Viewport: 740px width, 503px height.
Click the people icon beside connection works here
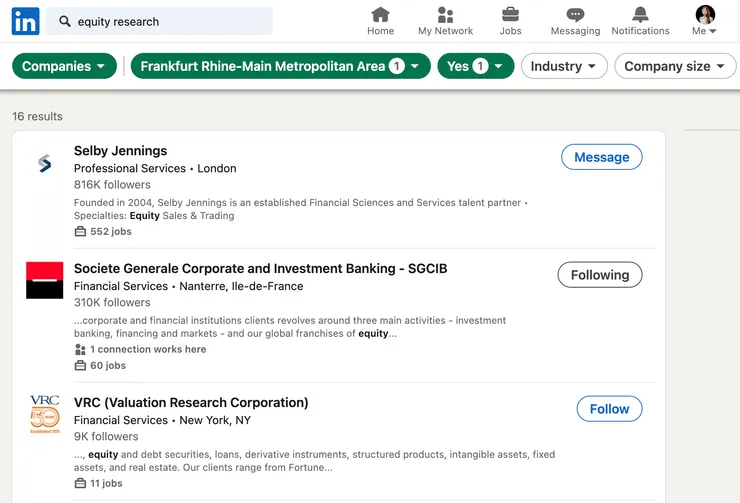tap(80, 350)
